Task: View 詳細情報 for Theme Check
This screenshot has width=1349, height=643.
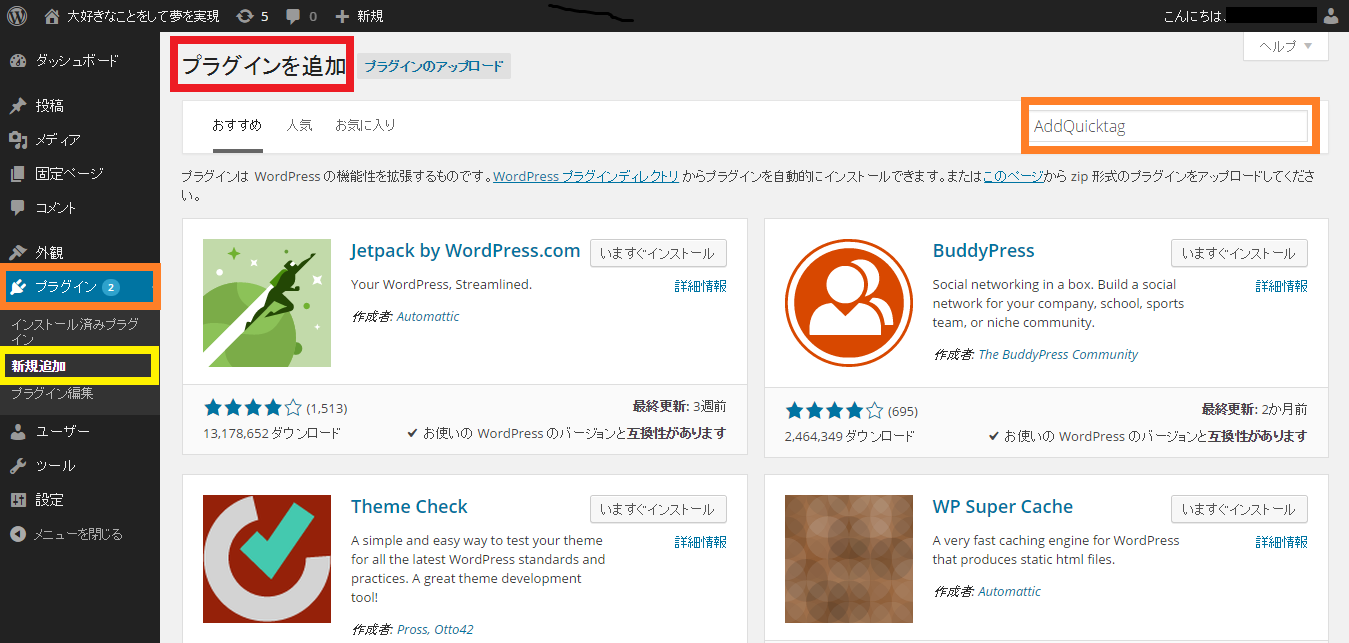Action: pos(701,542)
